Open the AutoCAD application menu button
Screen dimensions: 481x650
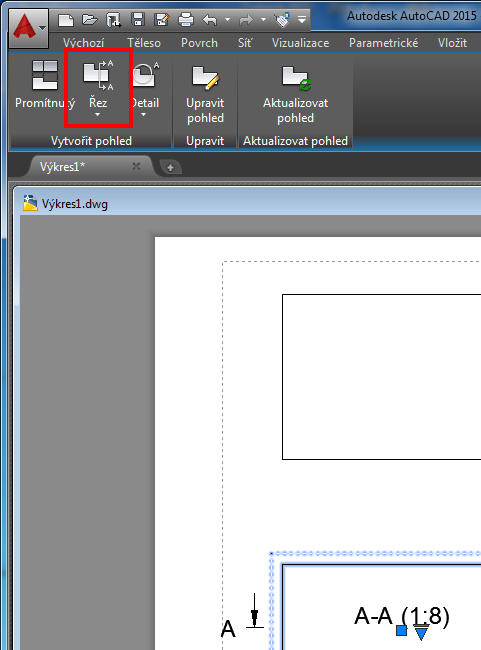point(28,28)
